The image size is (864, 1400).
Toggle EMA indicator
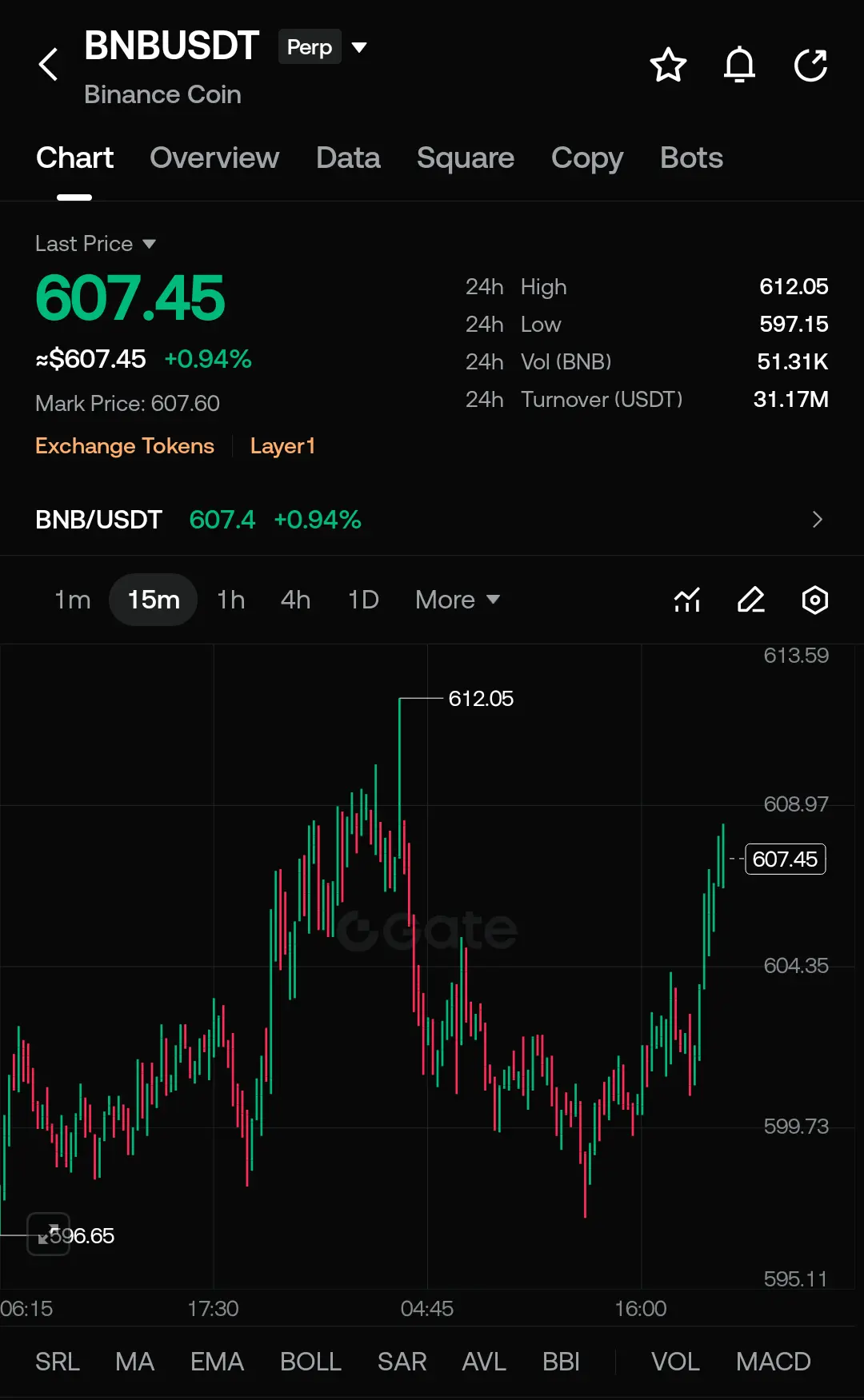[217, 1361]
